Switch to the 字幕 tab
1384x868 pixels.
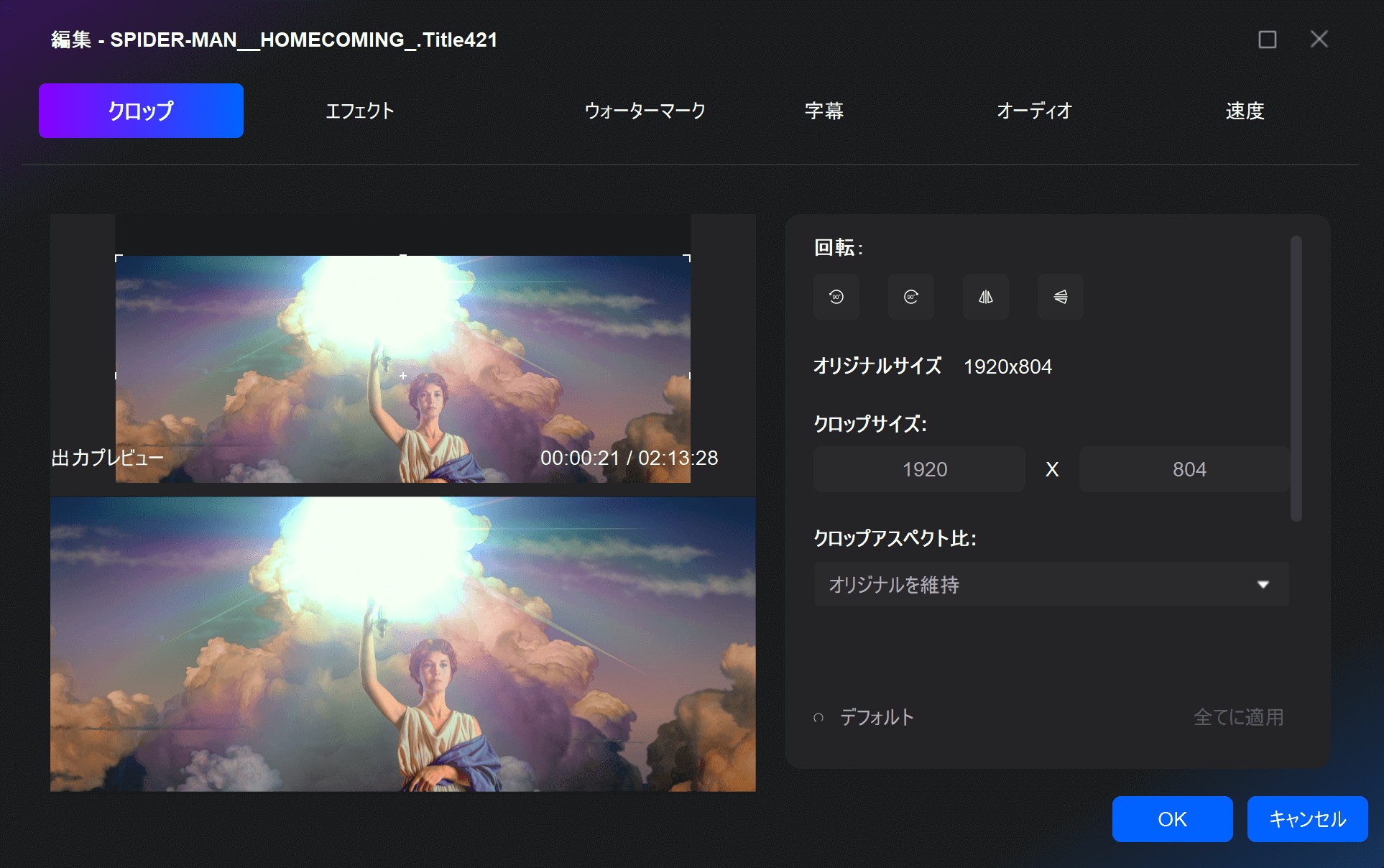tap(824, 111)
